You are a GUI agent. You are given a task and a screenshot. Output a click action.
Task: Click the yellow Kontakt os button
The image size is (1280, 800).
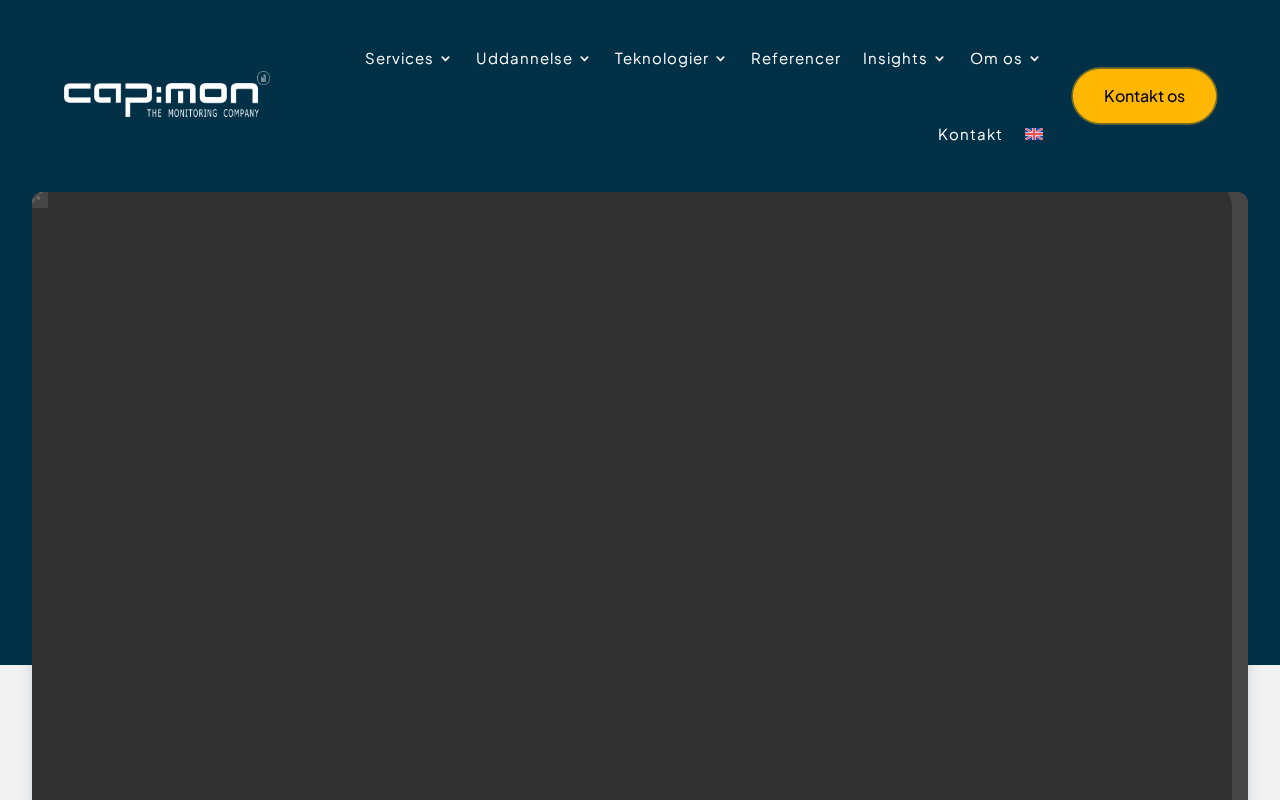[1144, 96]
